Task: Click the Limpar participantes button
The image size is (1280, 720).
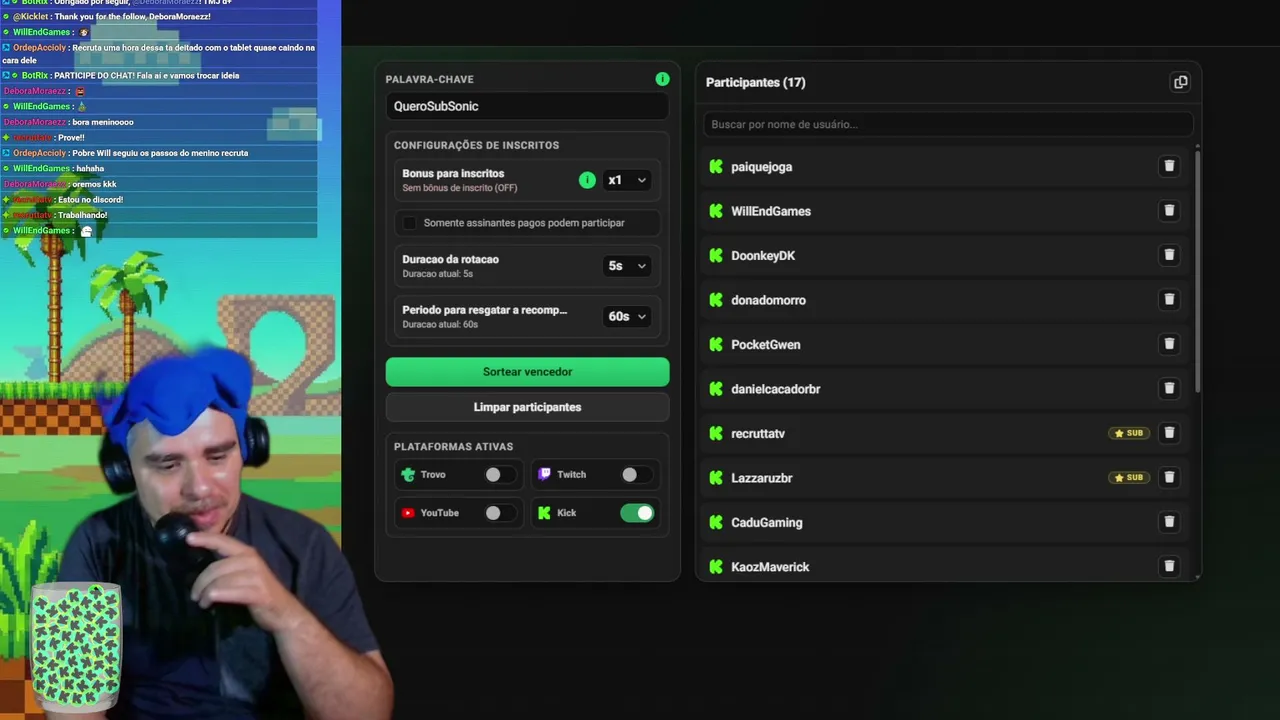Action: pos(527,407)
